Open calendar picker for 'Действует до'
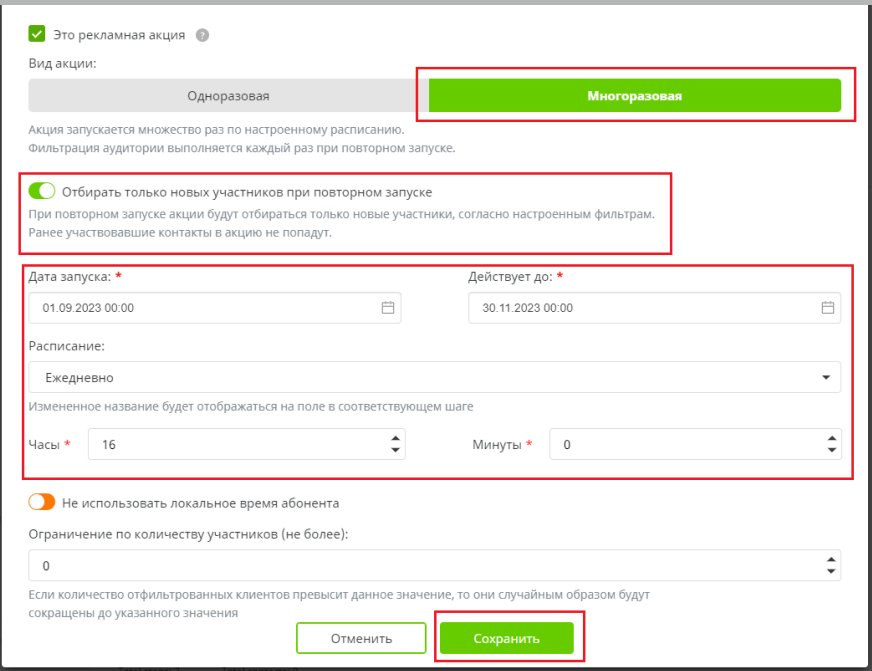The height and width of the screenshot is (671, 872). (x=827, y=308)
